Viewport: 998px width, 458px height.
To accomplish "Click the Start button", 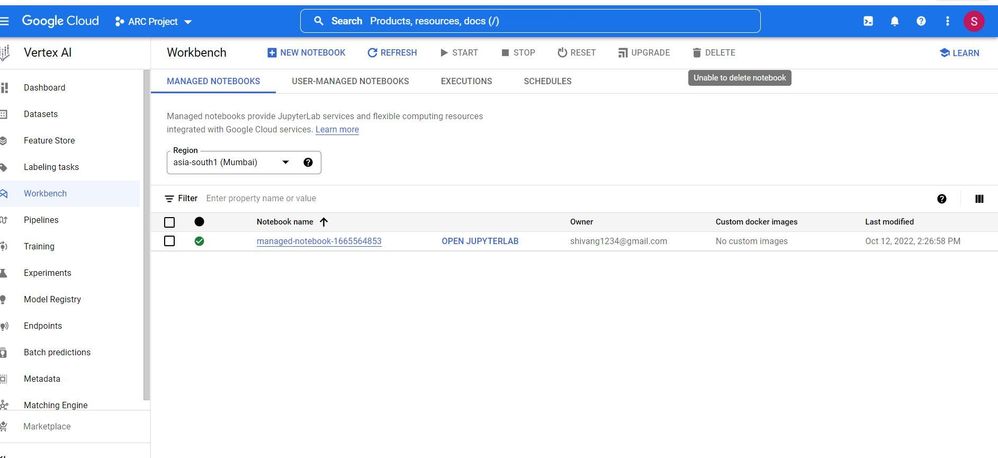I will [459, 53].
